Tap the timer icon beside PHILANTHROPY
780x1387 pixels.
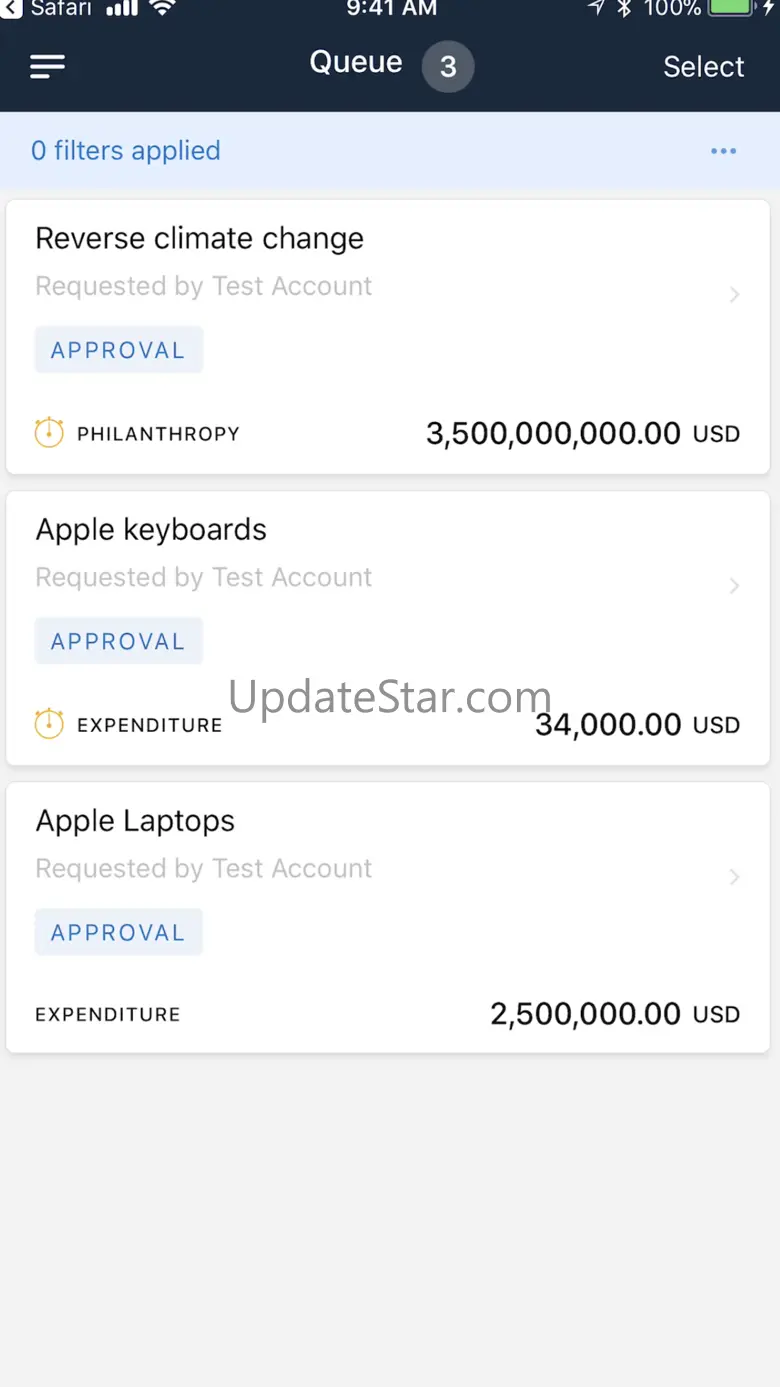click(x=49, y=433)
